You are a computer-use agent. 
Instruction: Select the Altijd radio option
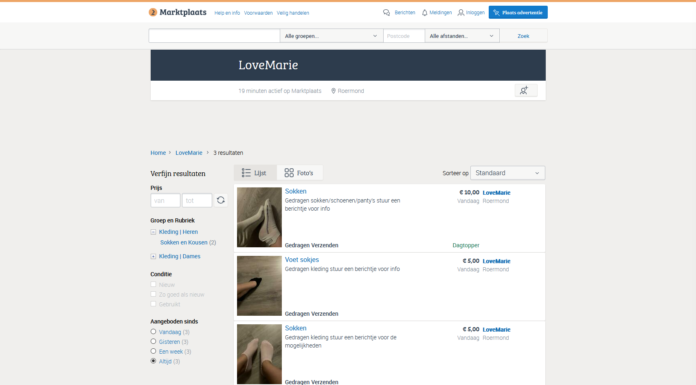tap(153, 361)
